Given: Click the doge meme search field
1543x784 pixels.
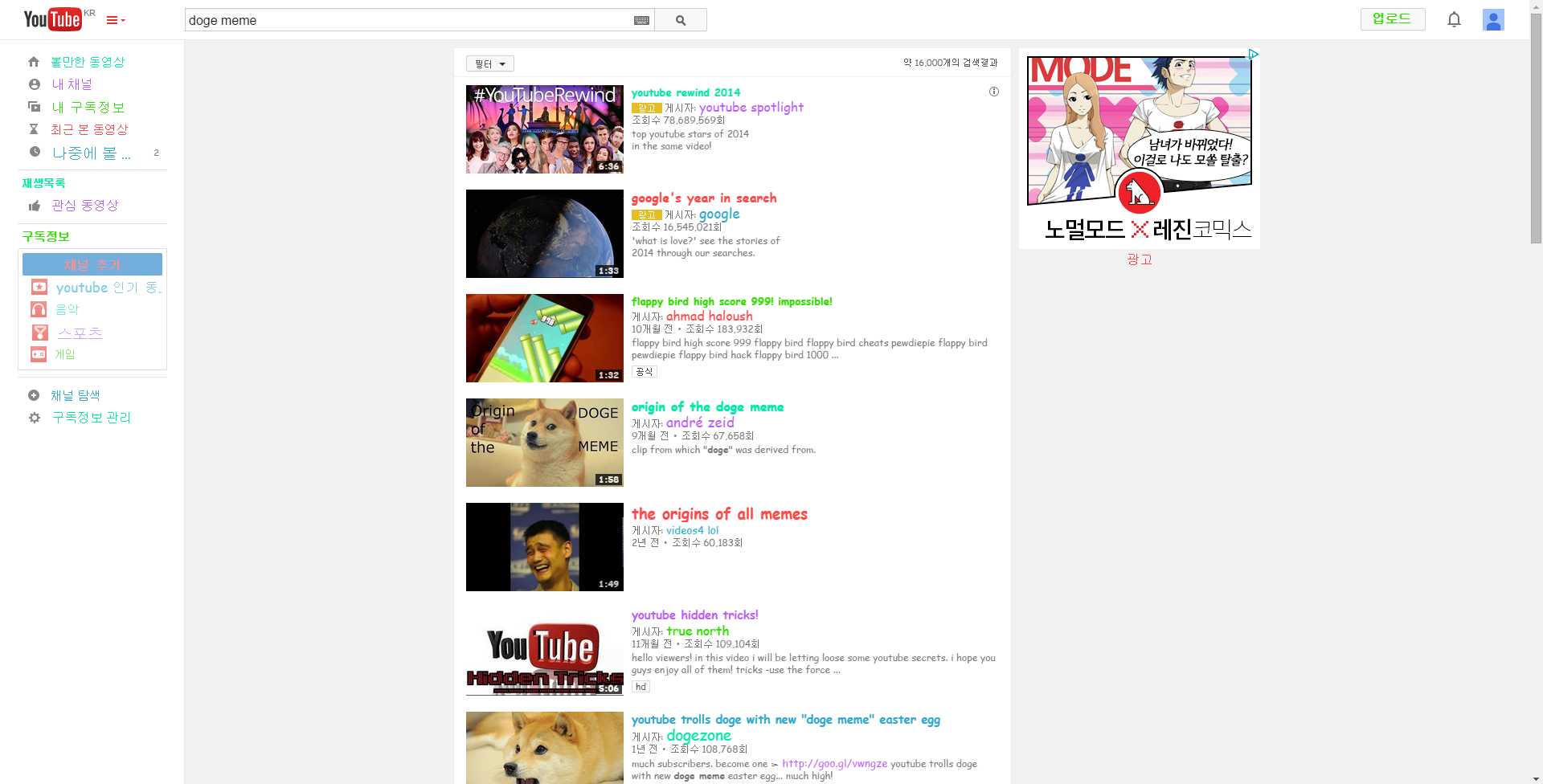Looking at the screenshot, I should 408,20.
